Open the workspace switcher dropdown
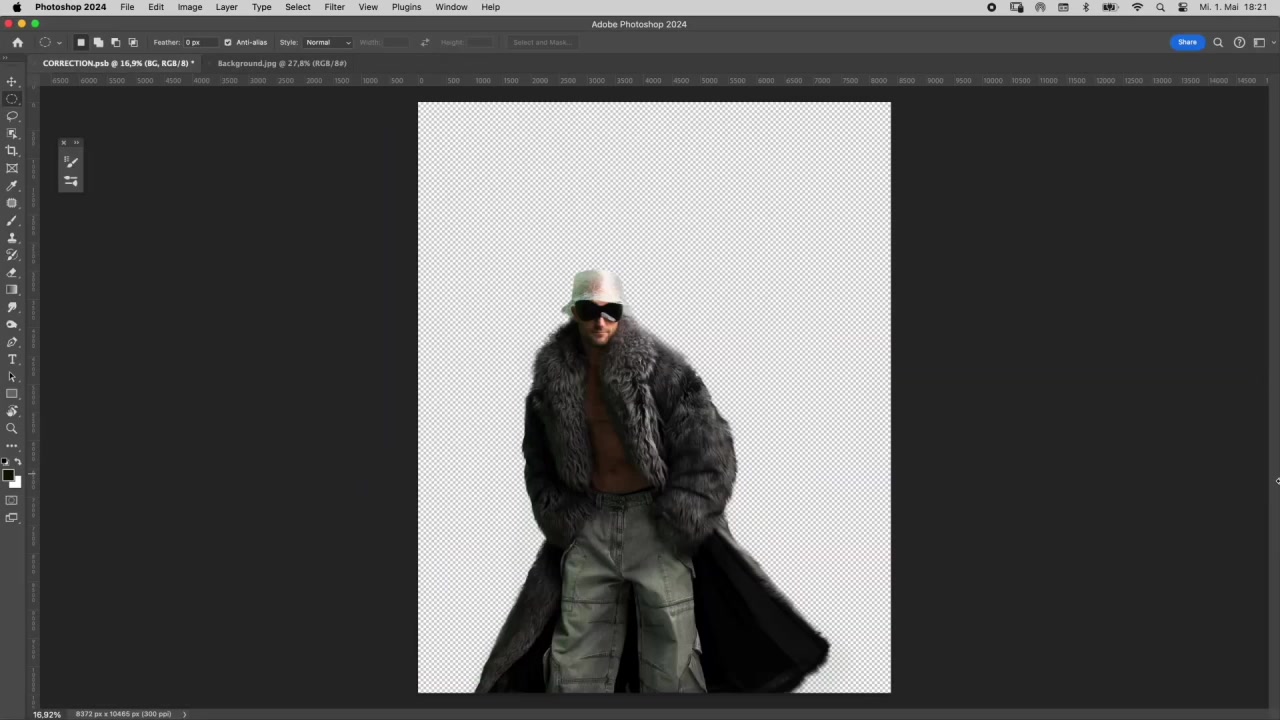This screenshot has height=720, width=1280. [x=1261, y=43]
